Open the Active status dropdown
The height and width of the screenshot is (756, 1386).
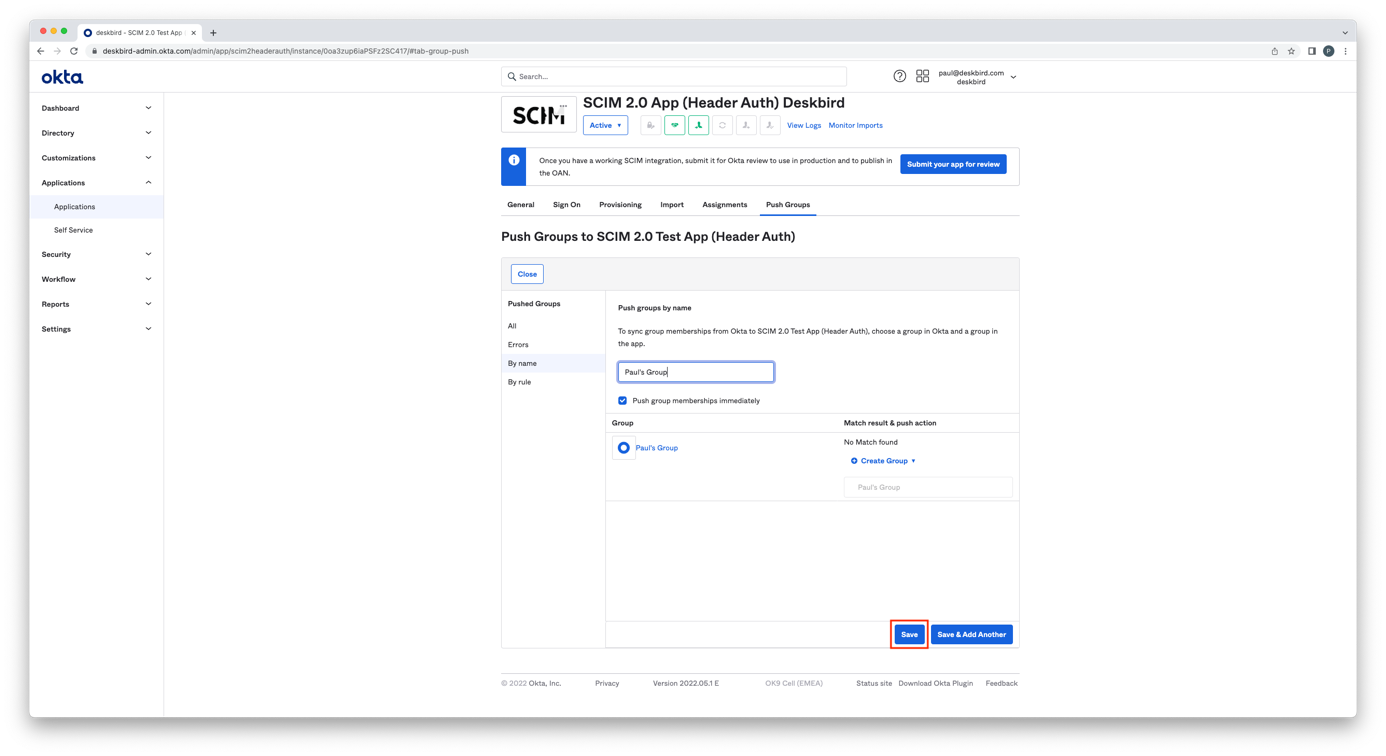(605, 125)
